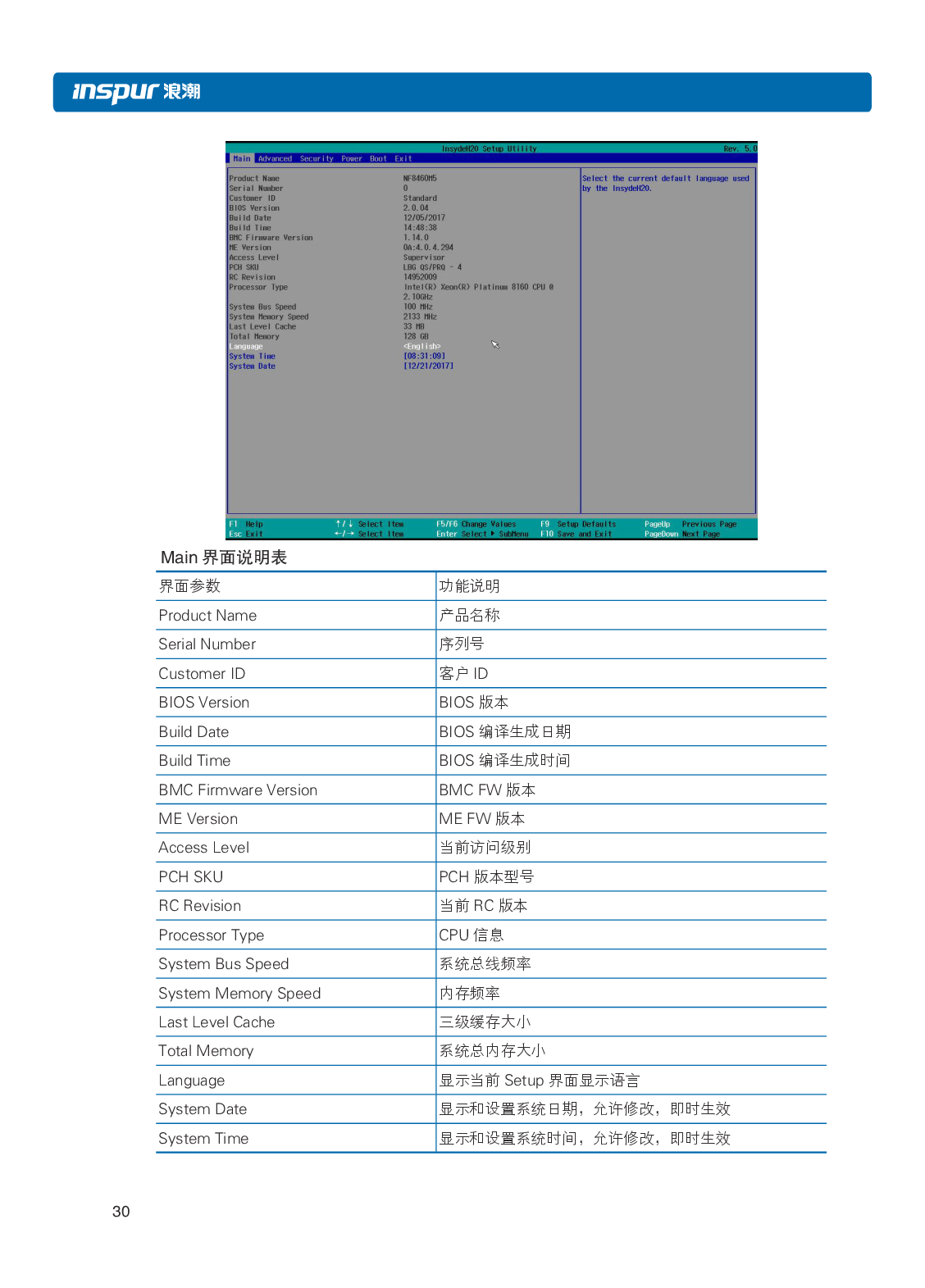Switch to the Security BIOS tab
925x1288 pixels.
coord(317,159)
